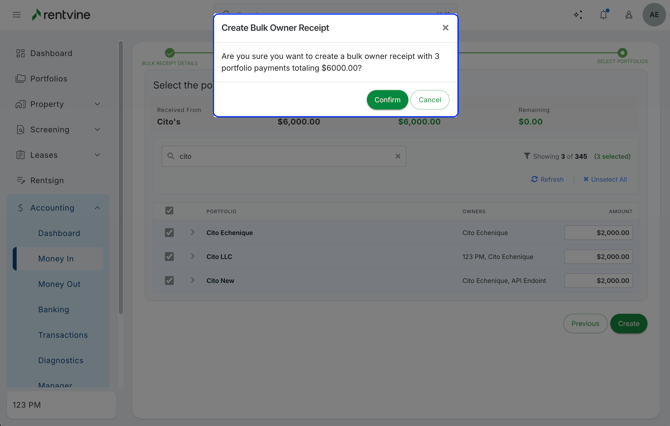
Task: Expand the Cito Echenique portfolio row
Action: pyautogui.click(x=193, y=233)
